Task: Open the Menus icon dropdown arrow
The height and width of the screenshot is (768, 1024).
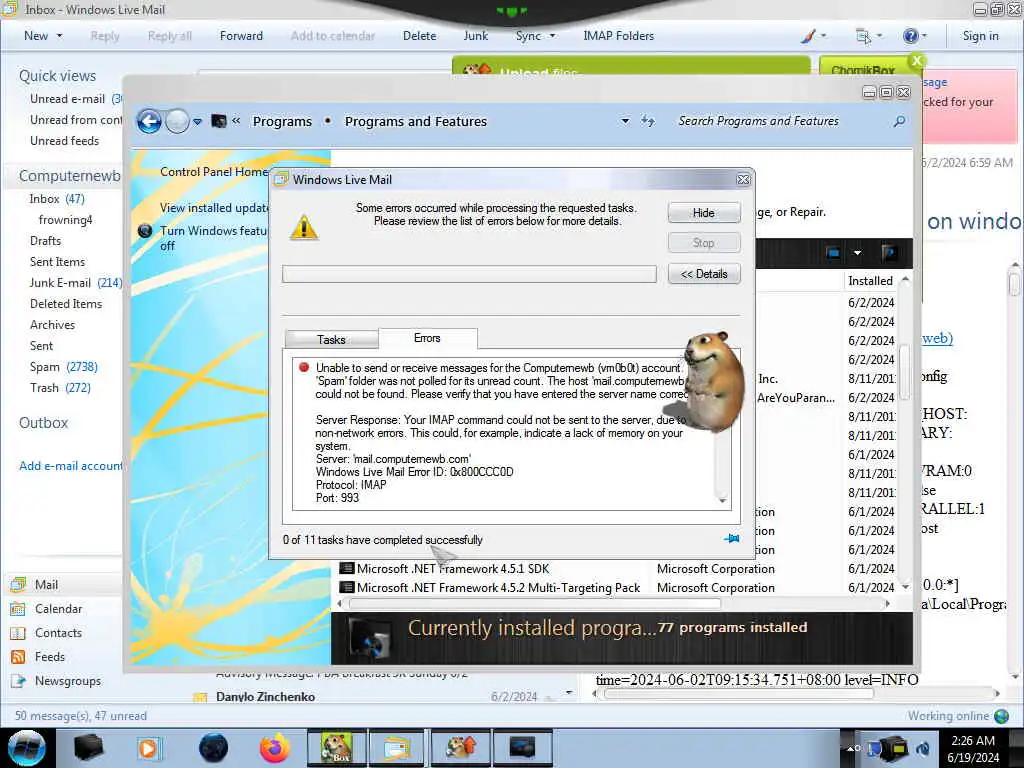Action: point(879,36)
